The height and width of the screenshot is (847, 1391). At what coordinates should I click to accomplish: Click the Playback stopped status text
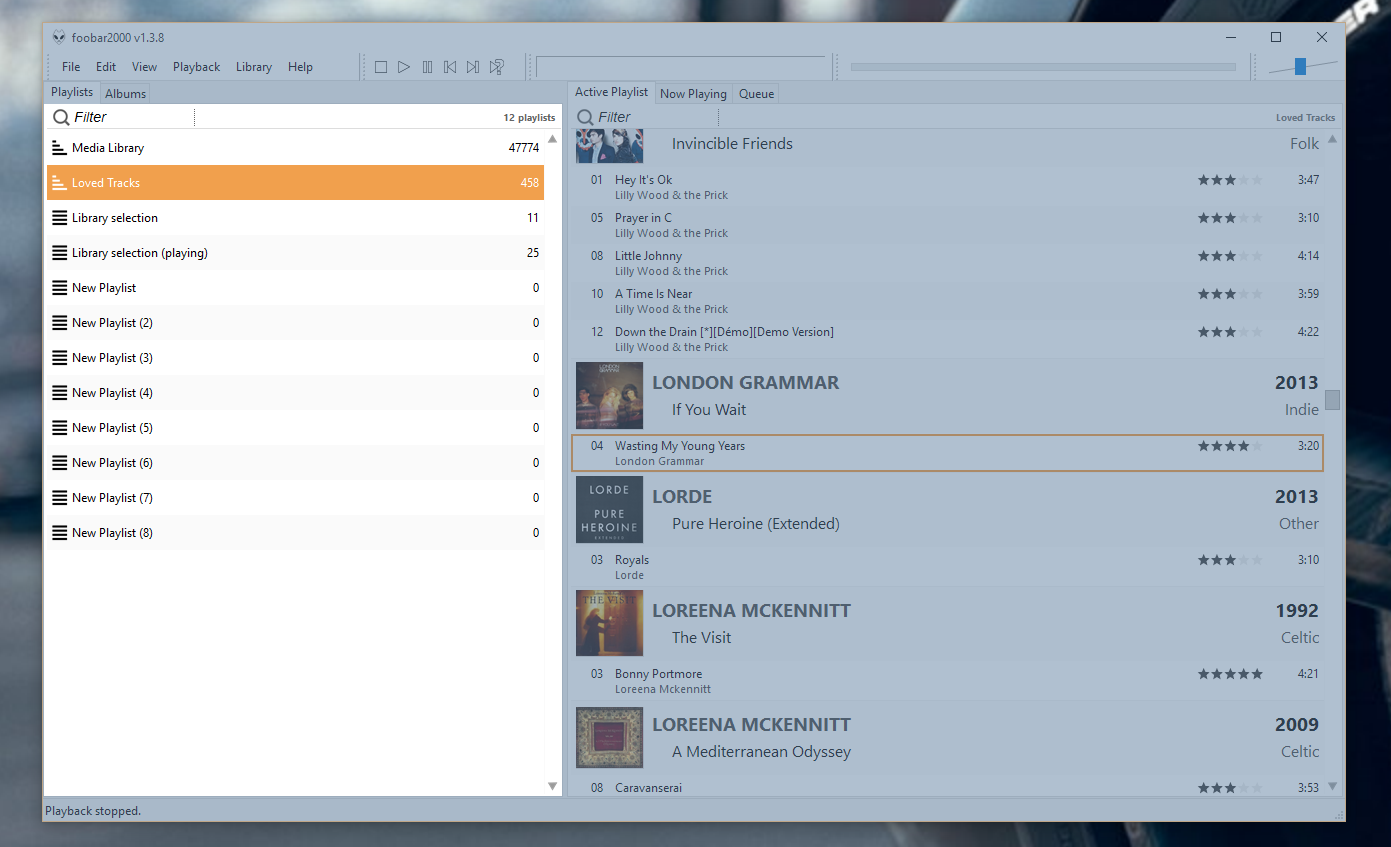pyautogui.click(x=93, y=811)
